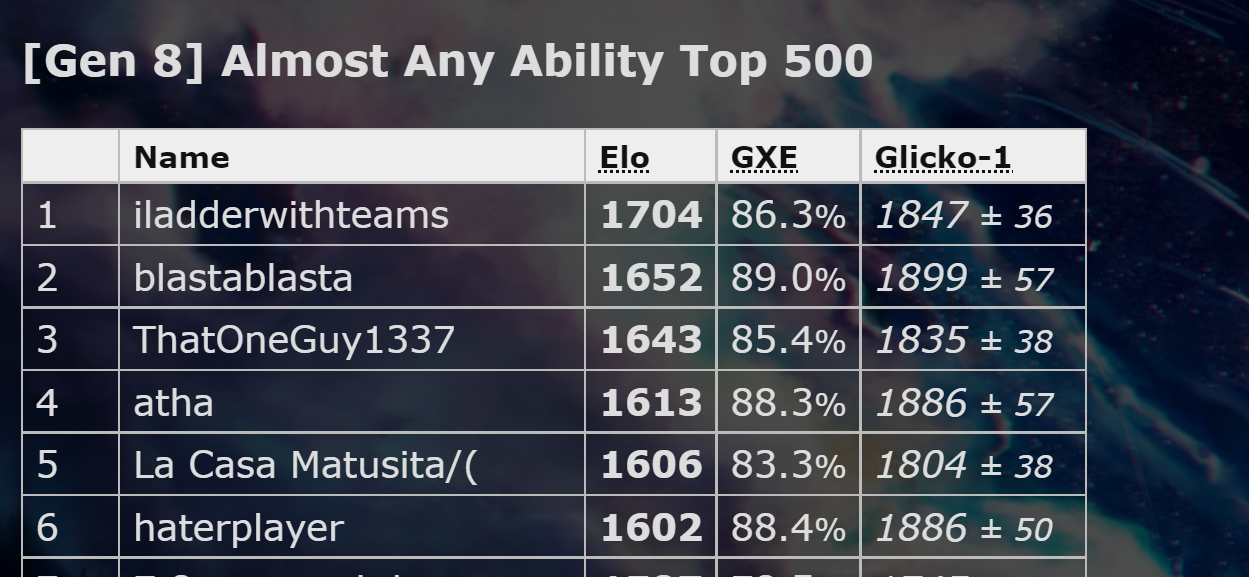Click the Elo column header
This screenshot has height=577, width=1249.
[625, 158]
